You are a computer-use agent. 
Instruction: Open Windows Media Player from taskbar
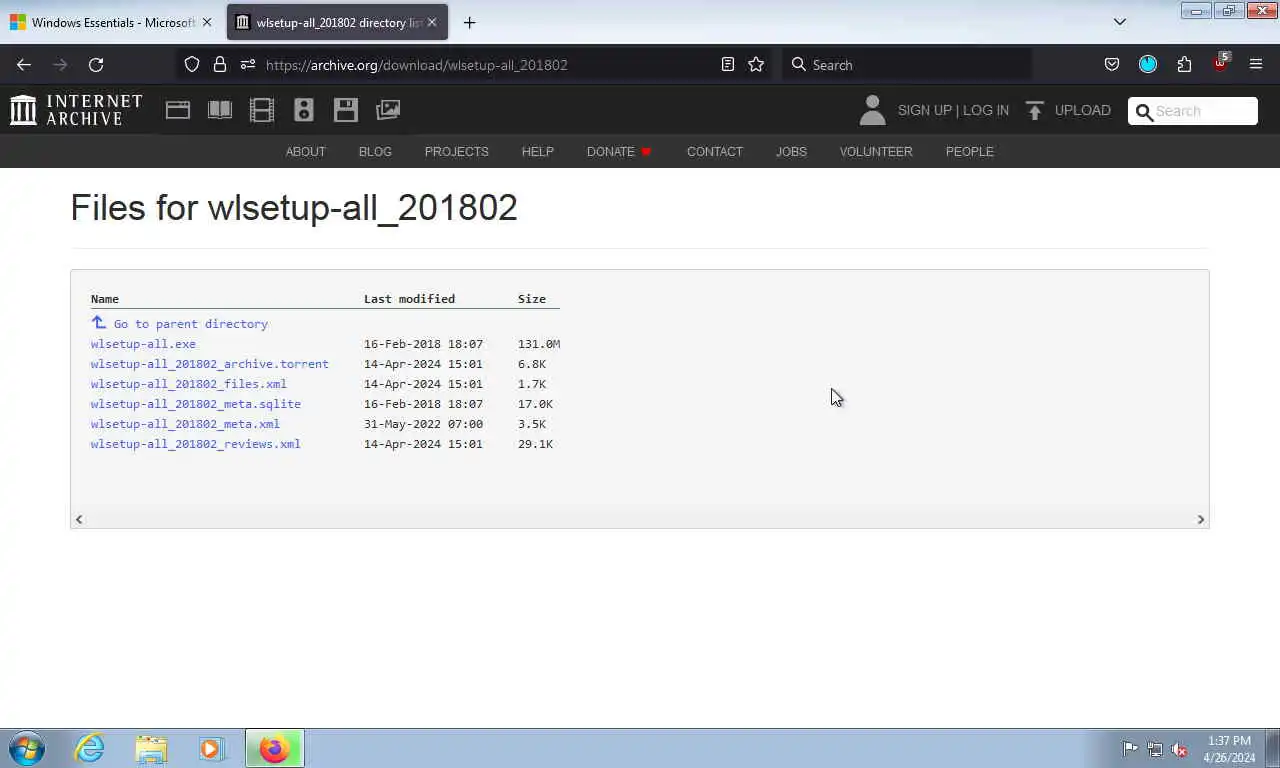[211, 748]
